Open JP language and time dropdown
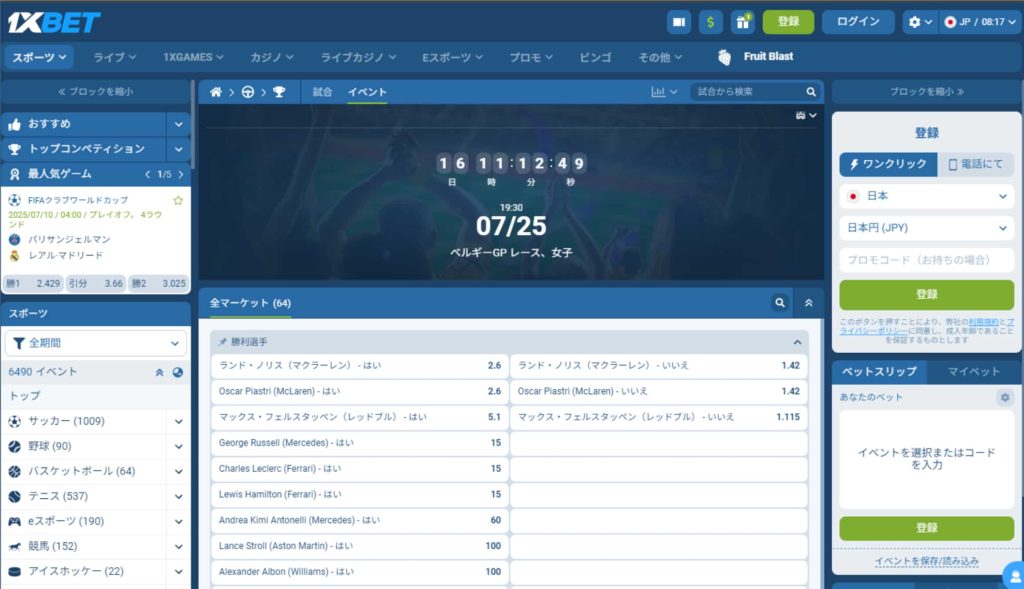 point(980,22)
